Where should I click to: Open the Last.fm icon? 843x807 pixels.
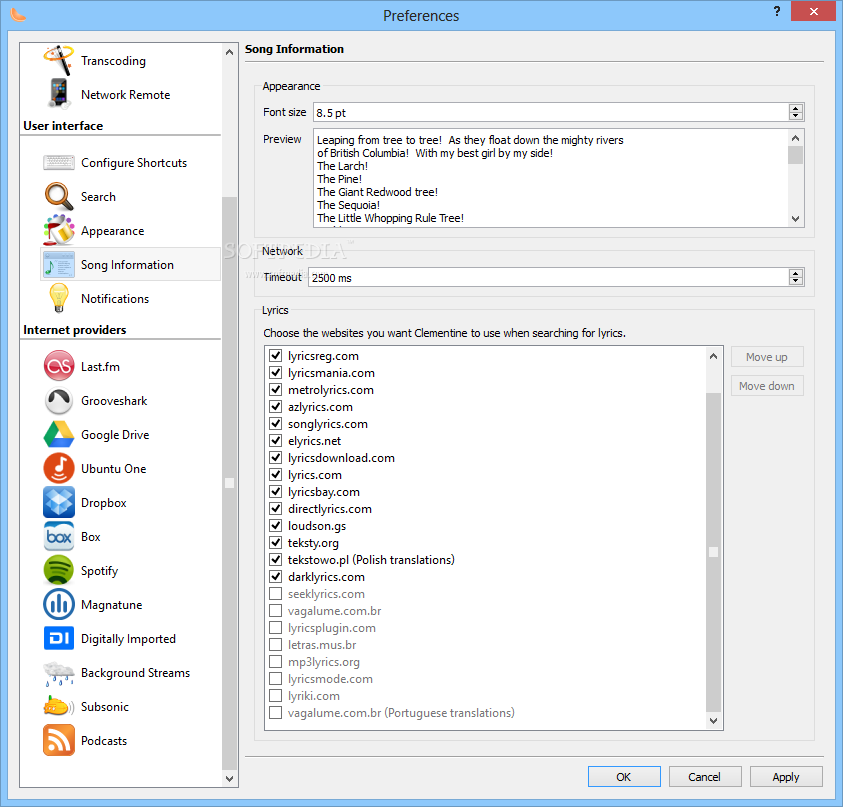coord(59,366)
